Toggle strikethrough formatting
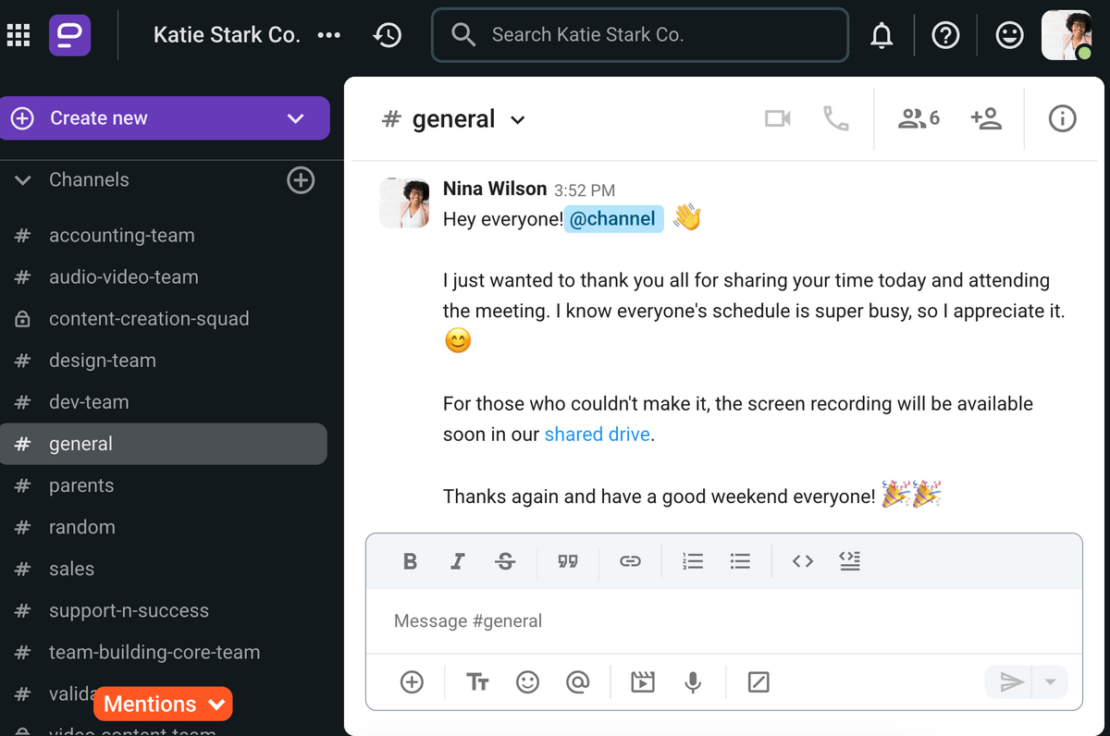This screenshot has height=736, width=1110. coord(505,561)
